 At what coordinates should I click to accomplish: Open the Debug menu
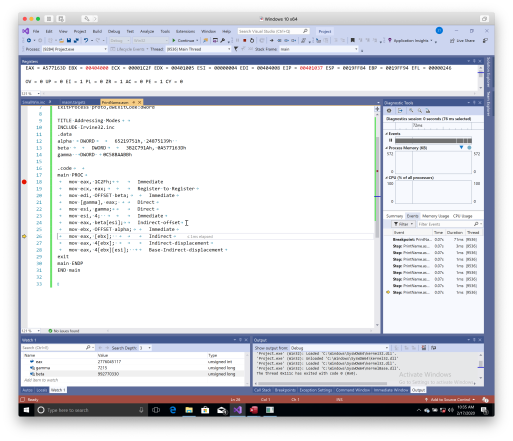point(114,31)
